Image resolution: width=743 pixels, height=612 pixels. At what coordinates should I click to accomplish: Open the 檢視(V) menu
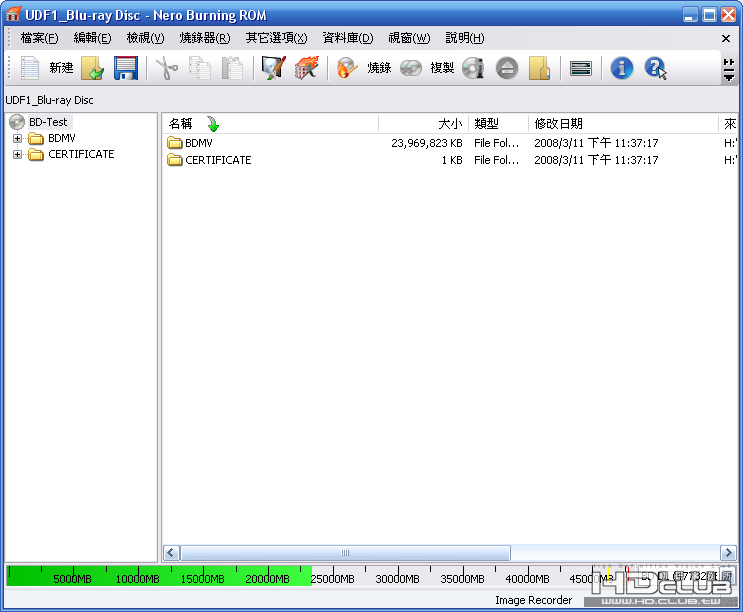tap(145, 38)
